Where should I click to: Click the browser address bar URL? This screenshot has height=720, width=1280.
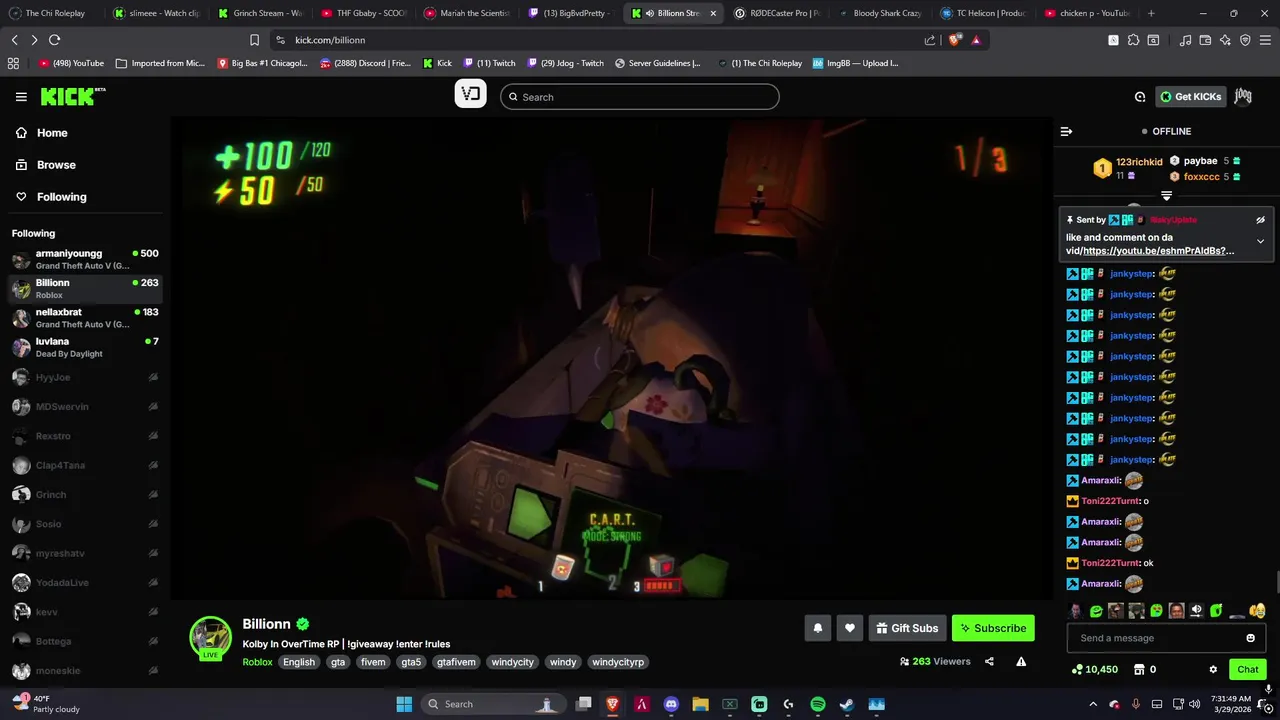tap(330, 40)
